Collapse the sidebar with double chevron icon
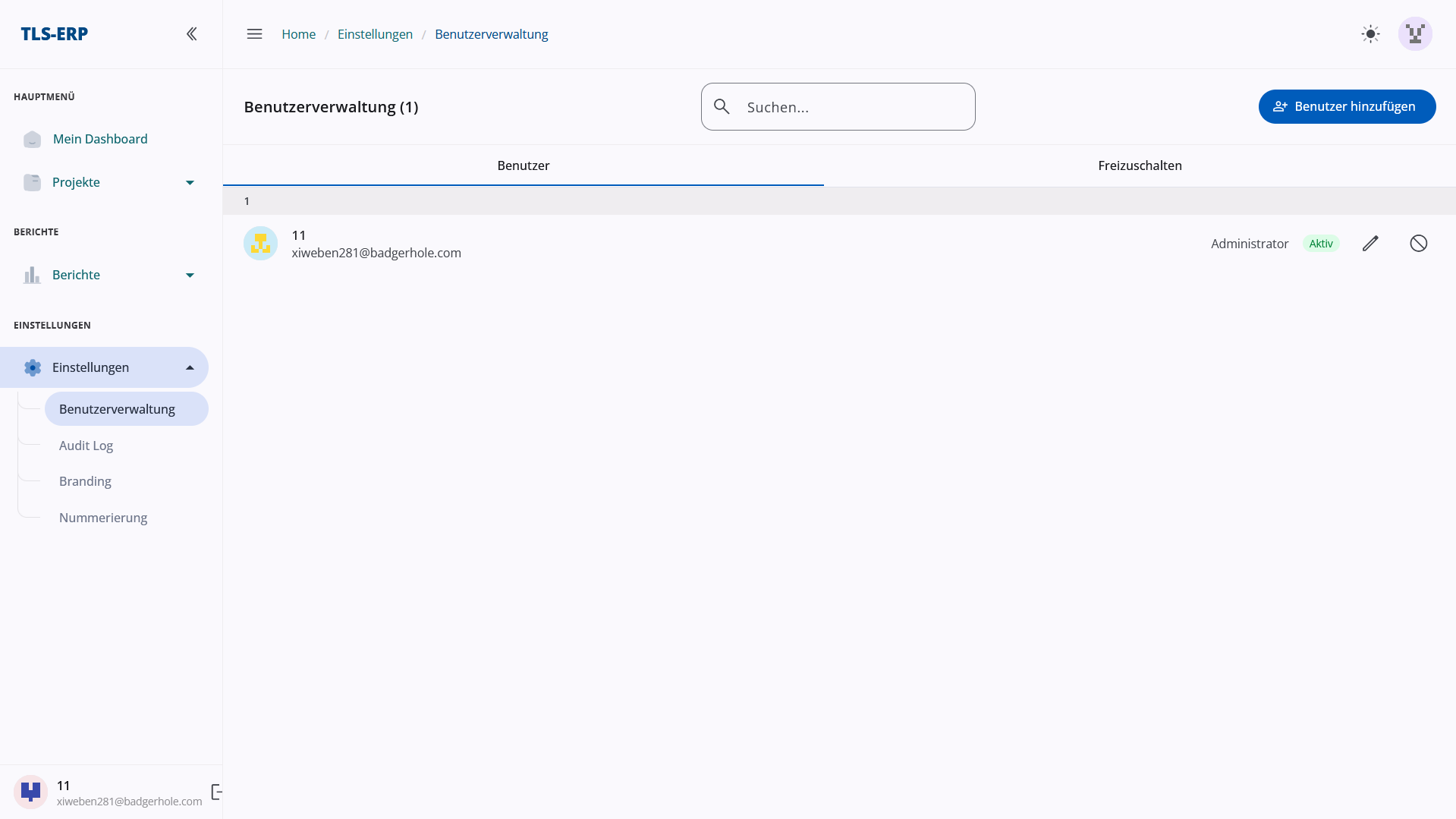Viewport: 1456px width, 819px height. coord(192,33)
